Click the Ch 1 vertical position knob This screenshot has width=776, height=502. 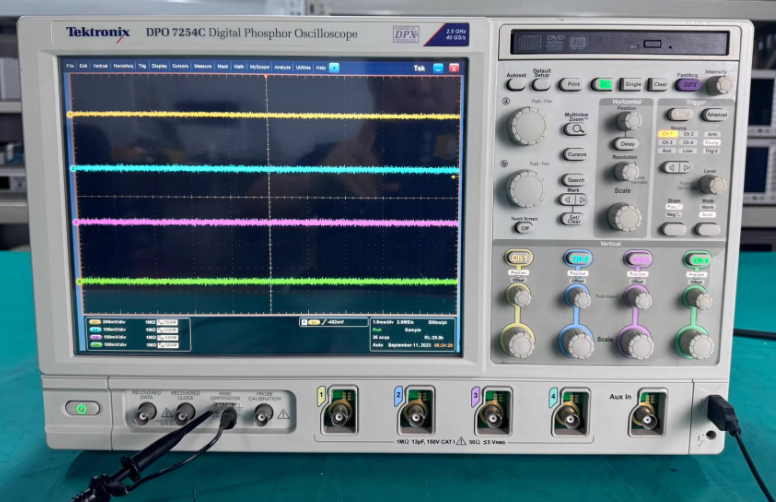[520, 296]
